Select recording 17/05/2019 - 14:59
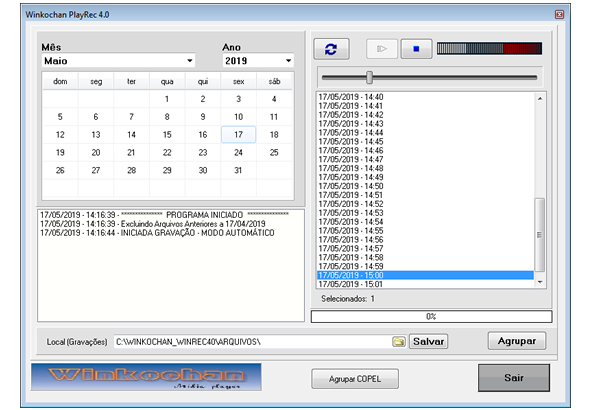Screen dimensions: 590x410 [x=425, y=266]
